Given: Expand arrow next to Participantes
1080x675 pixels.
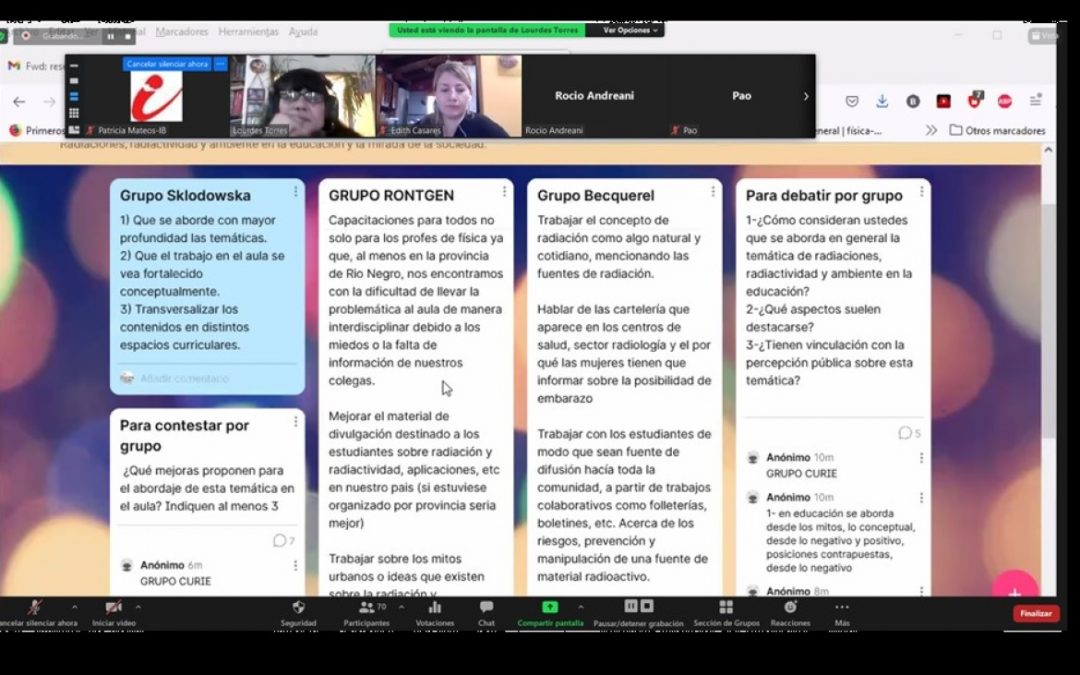Looking at the screenshot, I should click(402, 607).
